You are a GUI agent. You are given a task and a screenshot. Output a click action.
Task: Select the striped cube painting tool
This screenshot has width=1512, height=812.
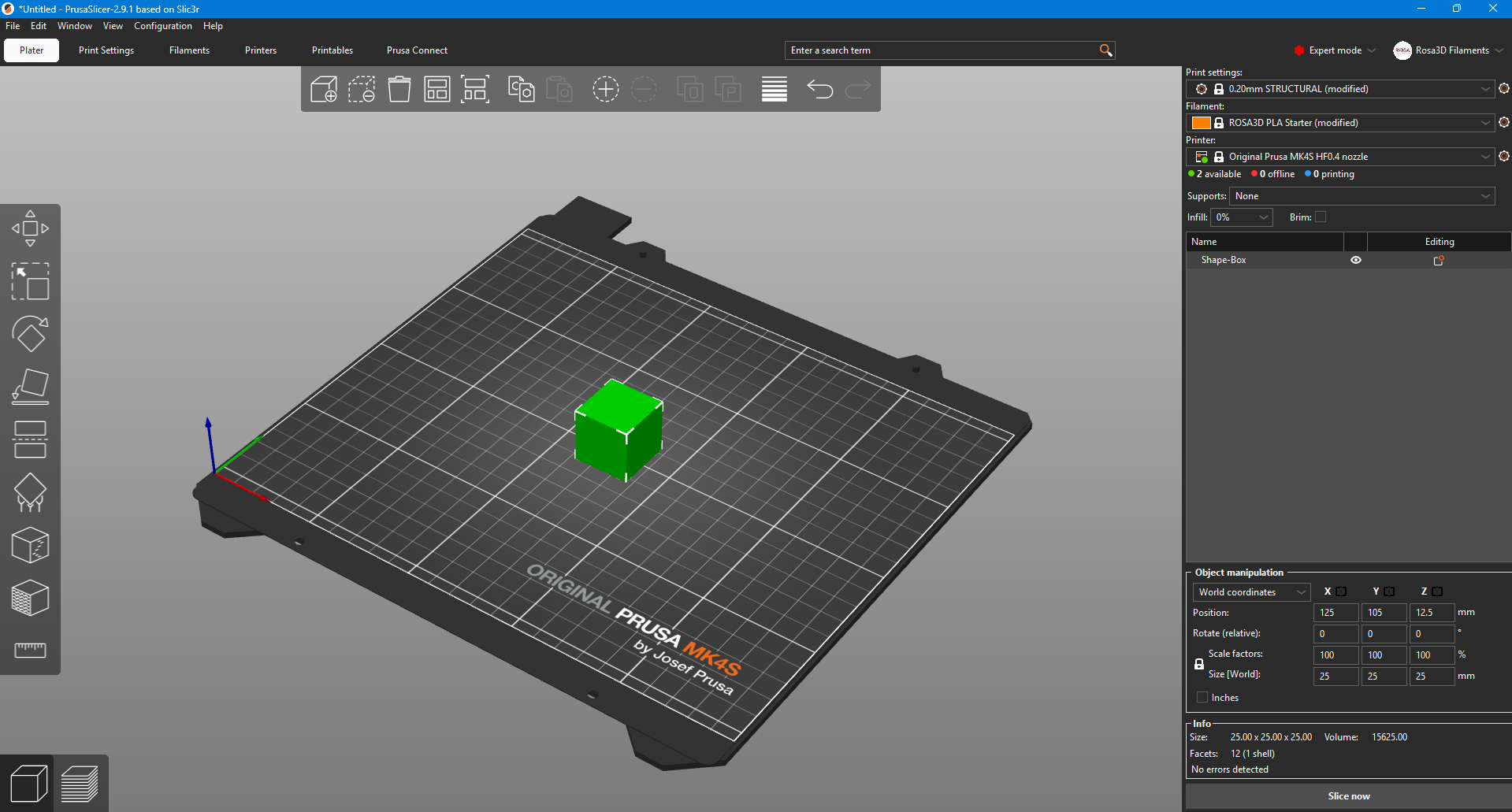30,598
